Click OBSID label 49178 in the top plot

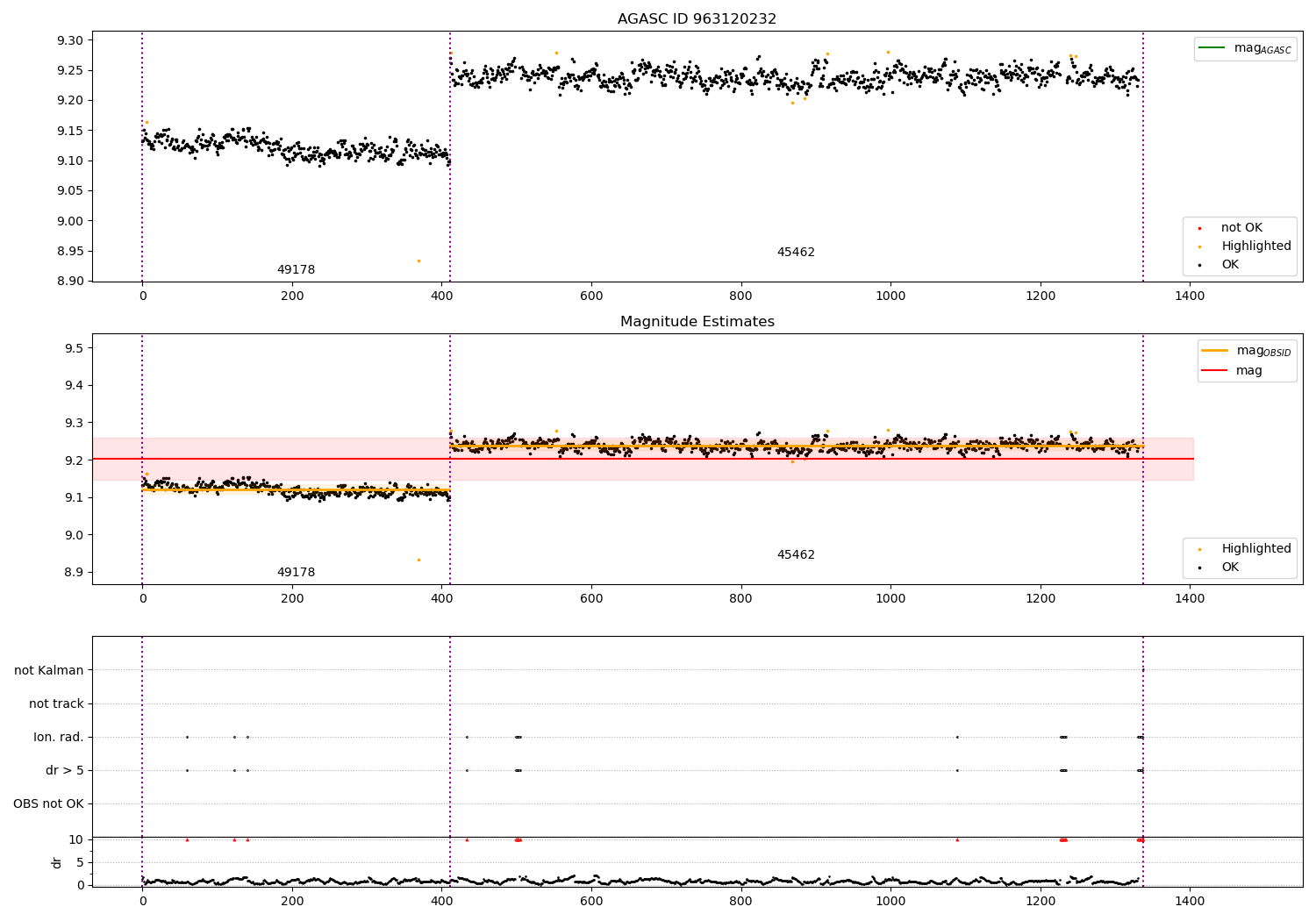(296, 270)
